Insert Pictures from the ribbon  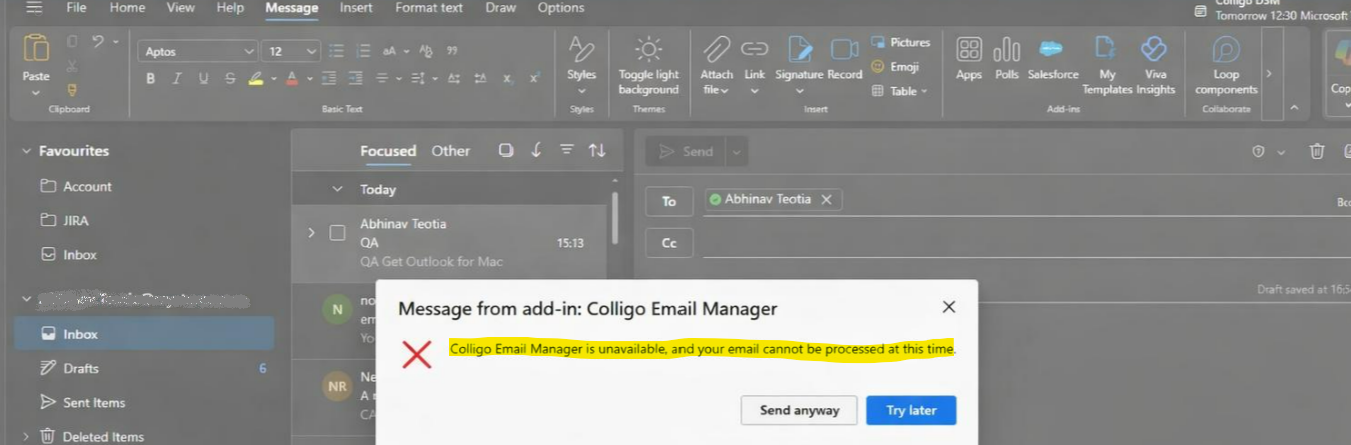(x=900, y=42)
